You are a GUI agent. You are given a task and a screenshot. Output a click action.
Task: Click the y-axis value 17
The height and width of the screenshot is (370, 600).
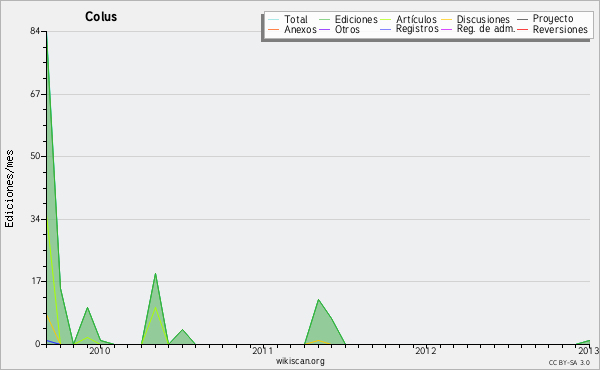[35, 281]
